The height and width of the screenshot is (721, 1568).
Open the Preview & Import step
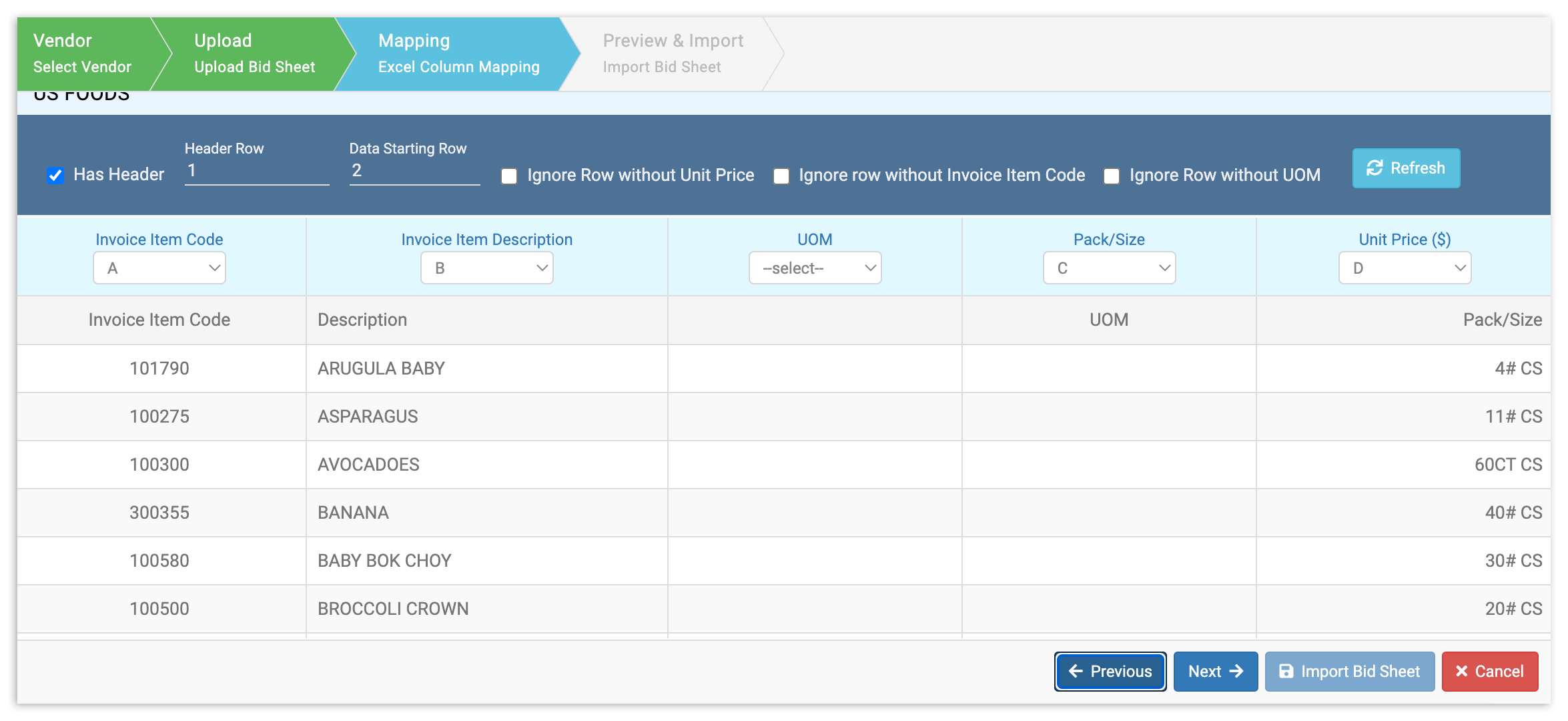click(x=672, y=53)
